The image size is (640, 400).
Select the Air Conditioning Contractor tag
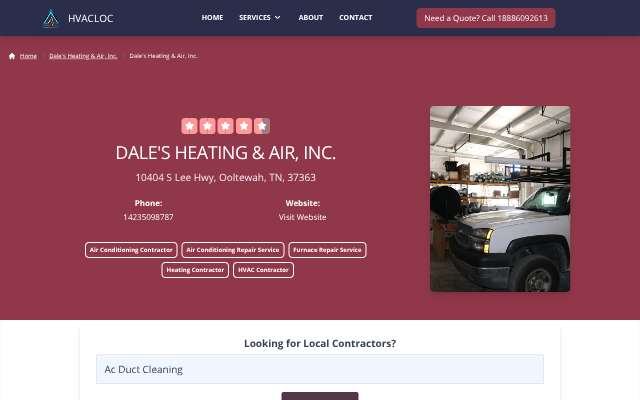[x=131, y=250]
